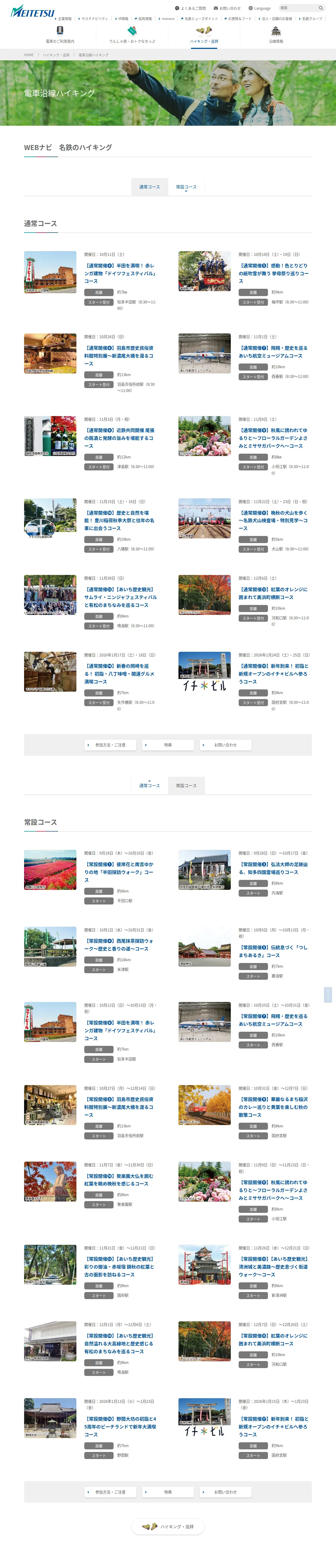This screenshot has width=336, height=1568.
Task: Select the upper 通常コース tab
Action: click(149, 187)
